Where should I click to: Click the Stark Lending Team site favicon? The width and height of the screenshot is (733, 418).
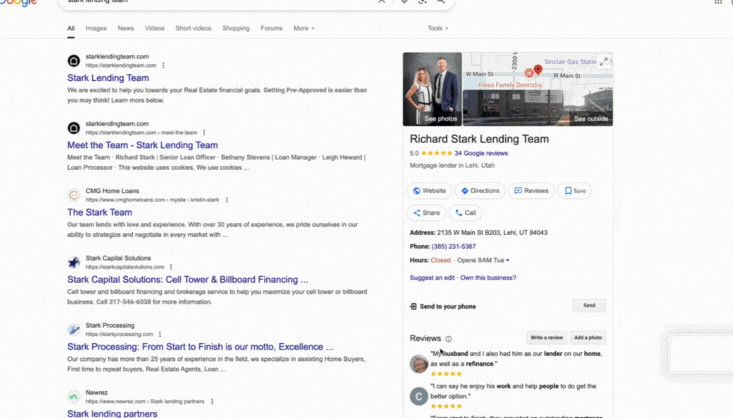[73, 61]
